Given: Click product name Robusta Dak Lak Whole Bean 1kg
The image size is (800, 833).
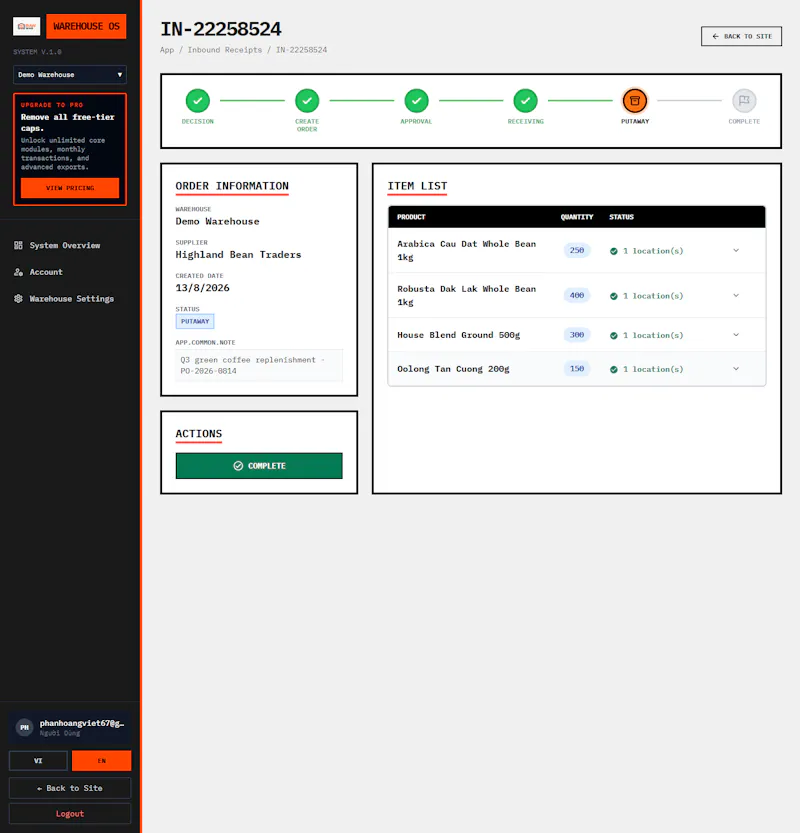Looking at the screenshot, I should point(466,295).
